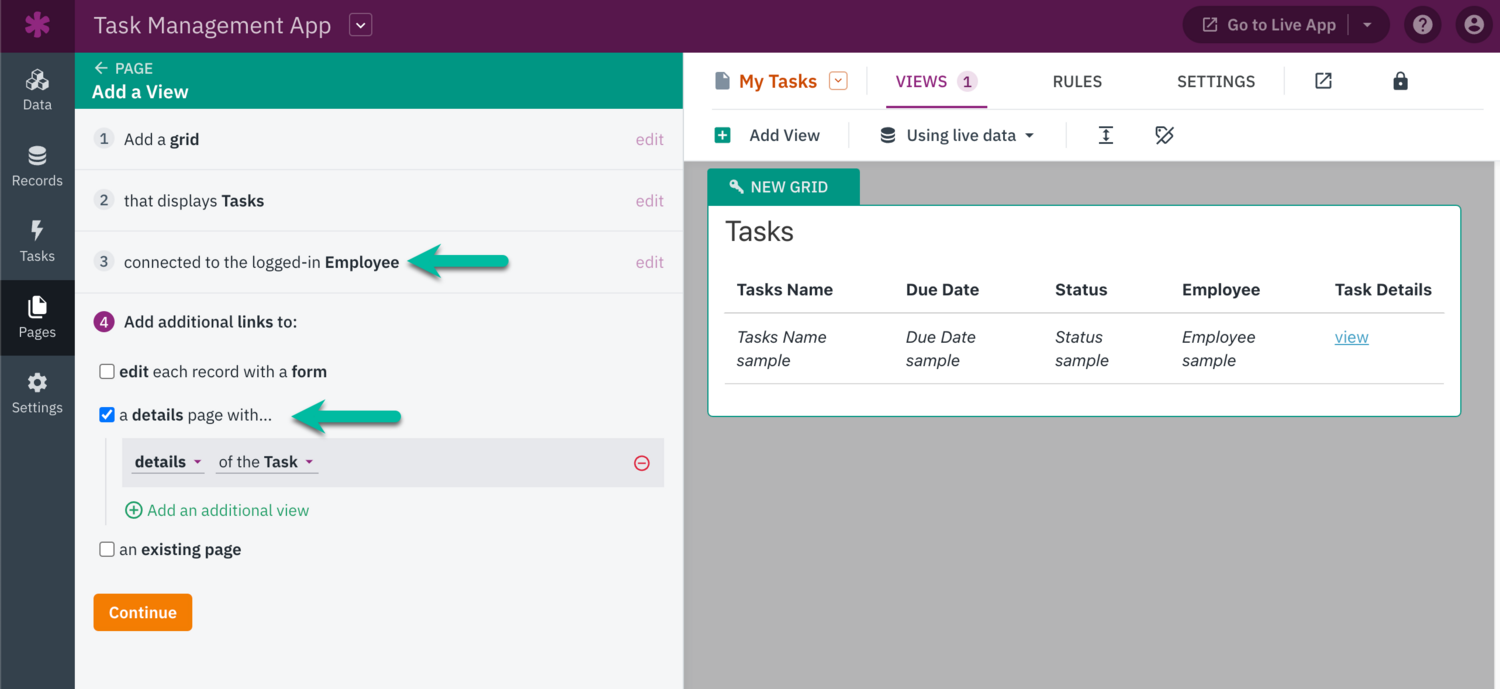The image size is (1500, 689).
Task: Enable linking to an existing page
Action: click(x=107, y=549)
